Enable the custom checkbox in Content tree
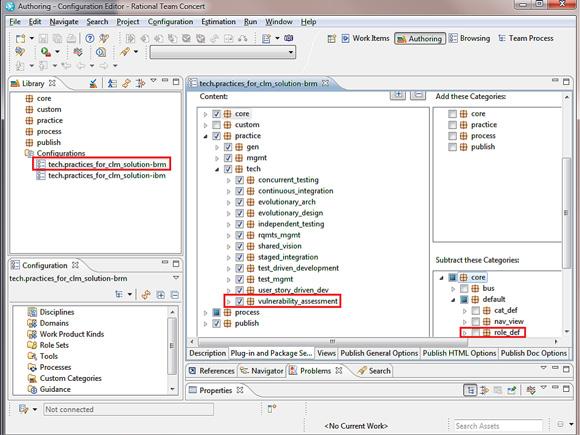580x435 pixels. 216,125
